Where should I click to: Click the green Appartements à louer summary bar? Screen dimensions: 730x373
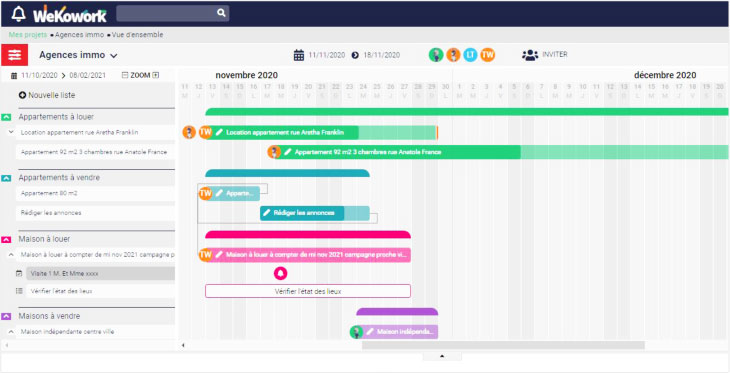click(x=466, y=112)
